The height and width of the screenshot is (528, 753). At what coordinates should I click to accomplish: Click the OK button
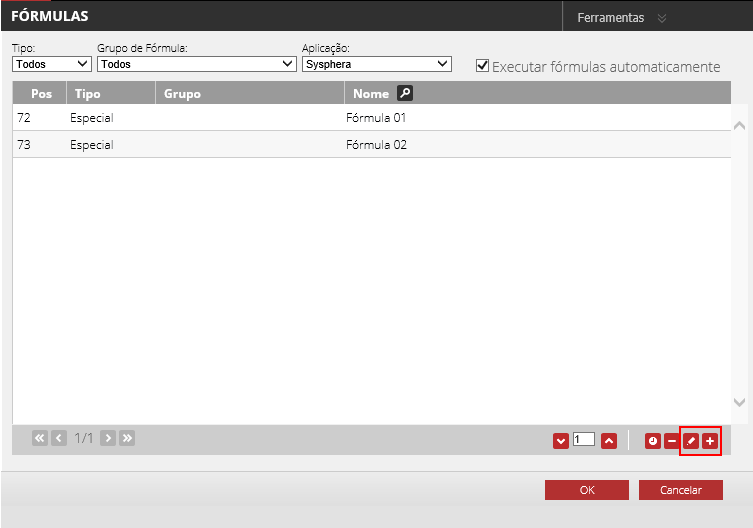(x=587, y=490)
